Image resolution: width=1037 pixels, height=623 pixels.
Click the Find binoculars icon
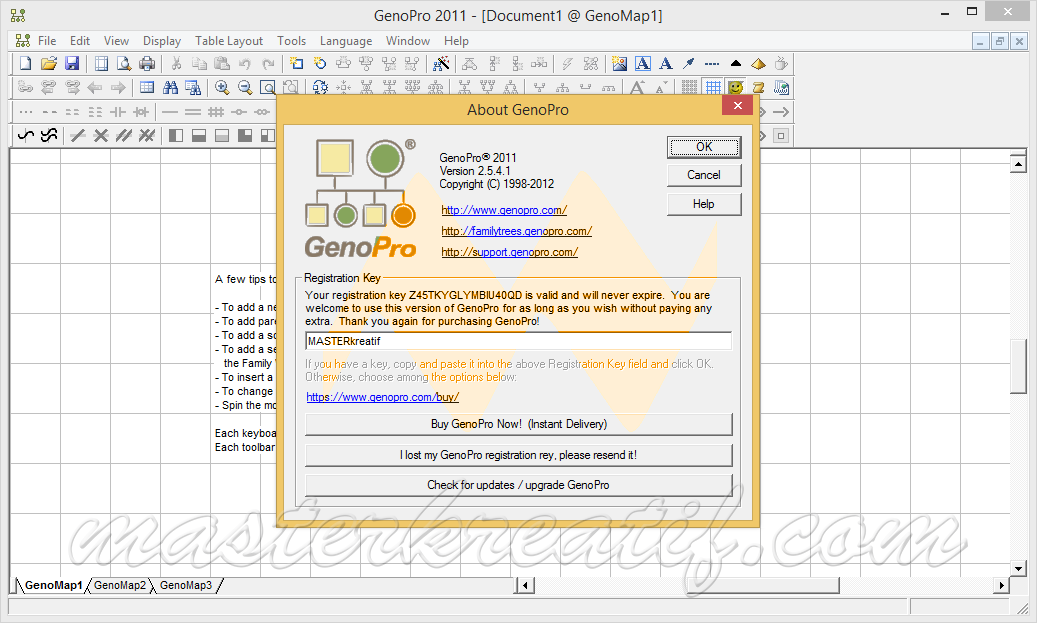point(170,87)
